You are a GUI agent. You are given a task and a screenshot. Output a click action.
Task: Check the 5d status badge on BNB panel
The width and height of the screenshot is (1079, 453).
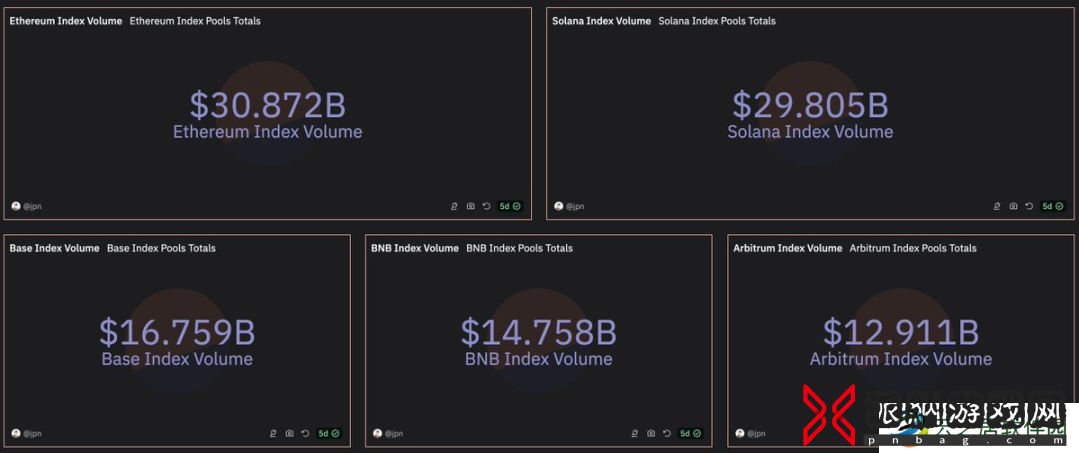(691, 433)
